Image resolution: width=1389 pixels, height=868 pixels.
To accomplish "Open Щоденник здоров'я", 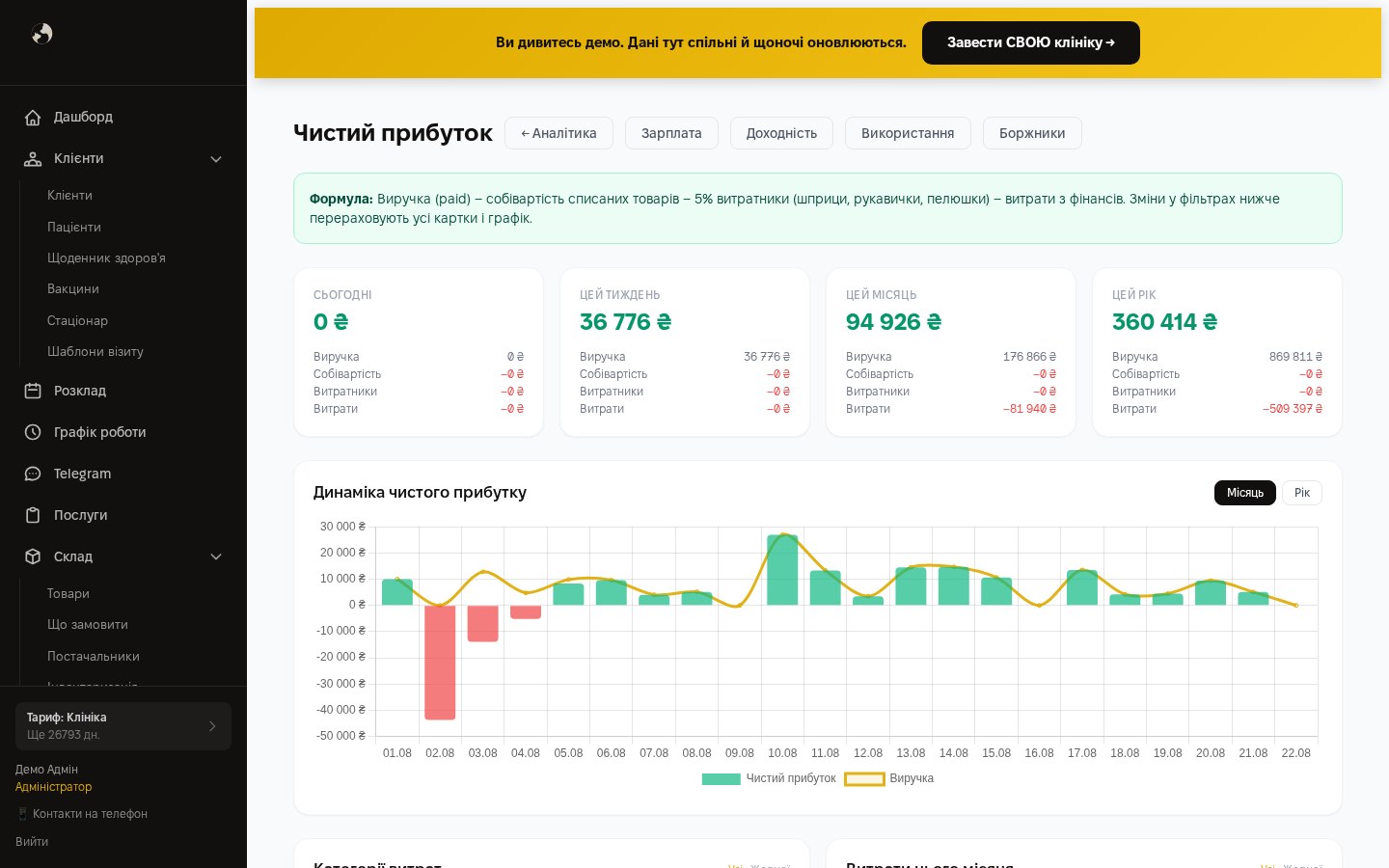I will point(106,258).
